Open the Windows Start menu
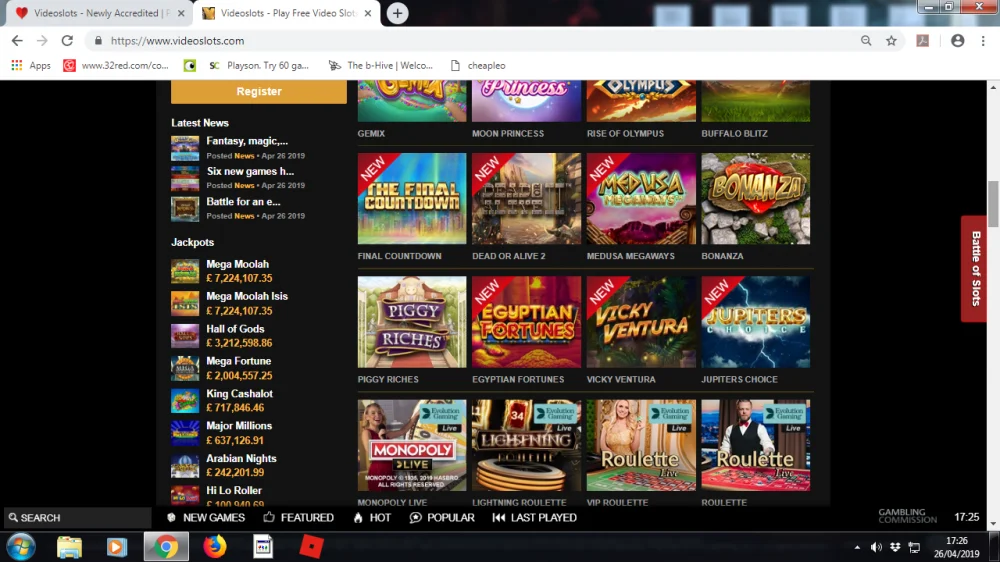Viewport: 1000px width, 562px height. 20,547
